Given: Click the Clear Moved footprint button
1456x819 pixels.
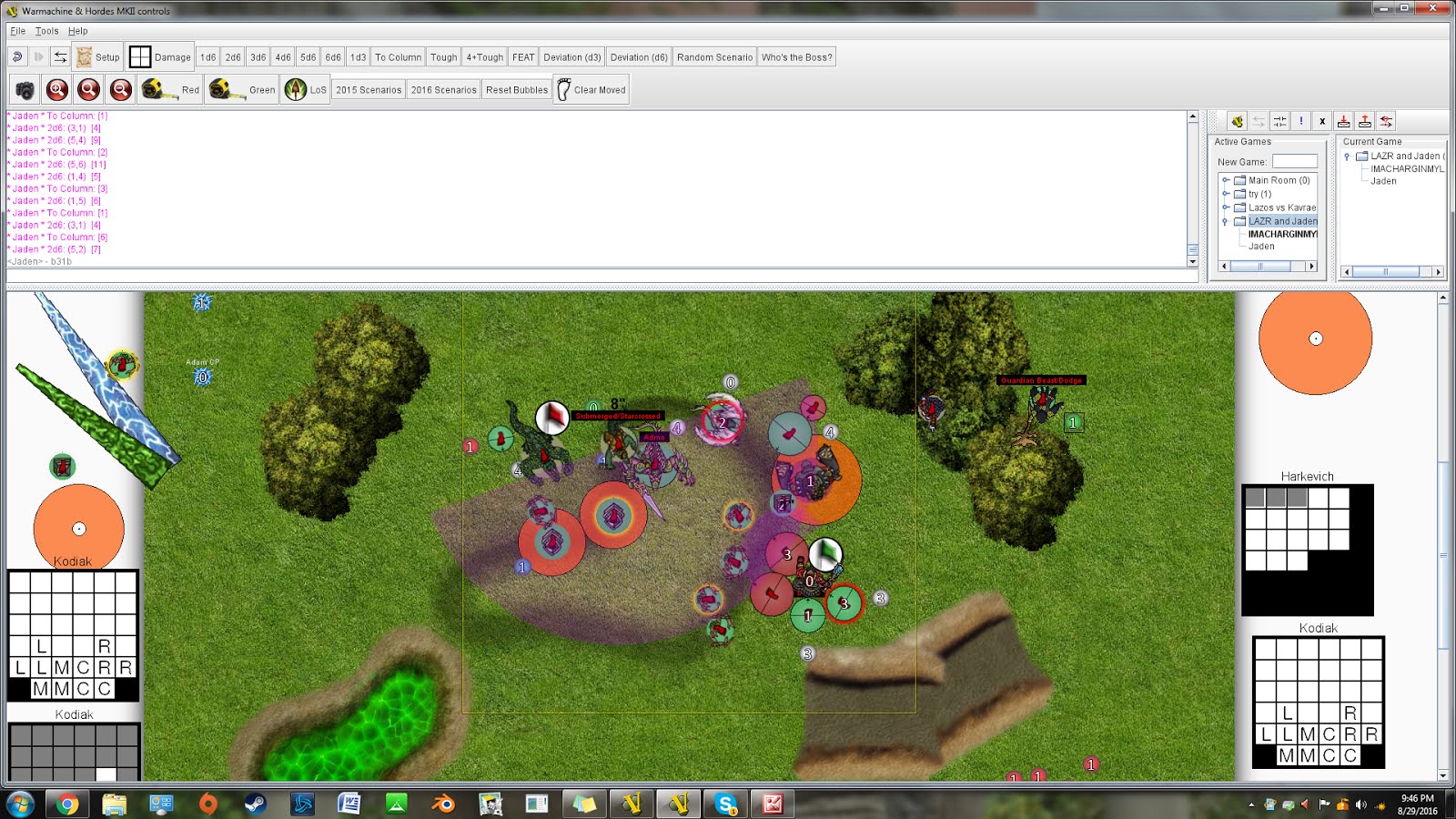Looking at the screenshot, I should tap(591, 89).
